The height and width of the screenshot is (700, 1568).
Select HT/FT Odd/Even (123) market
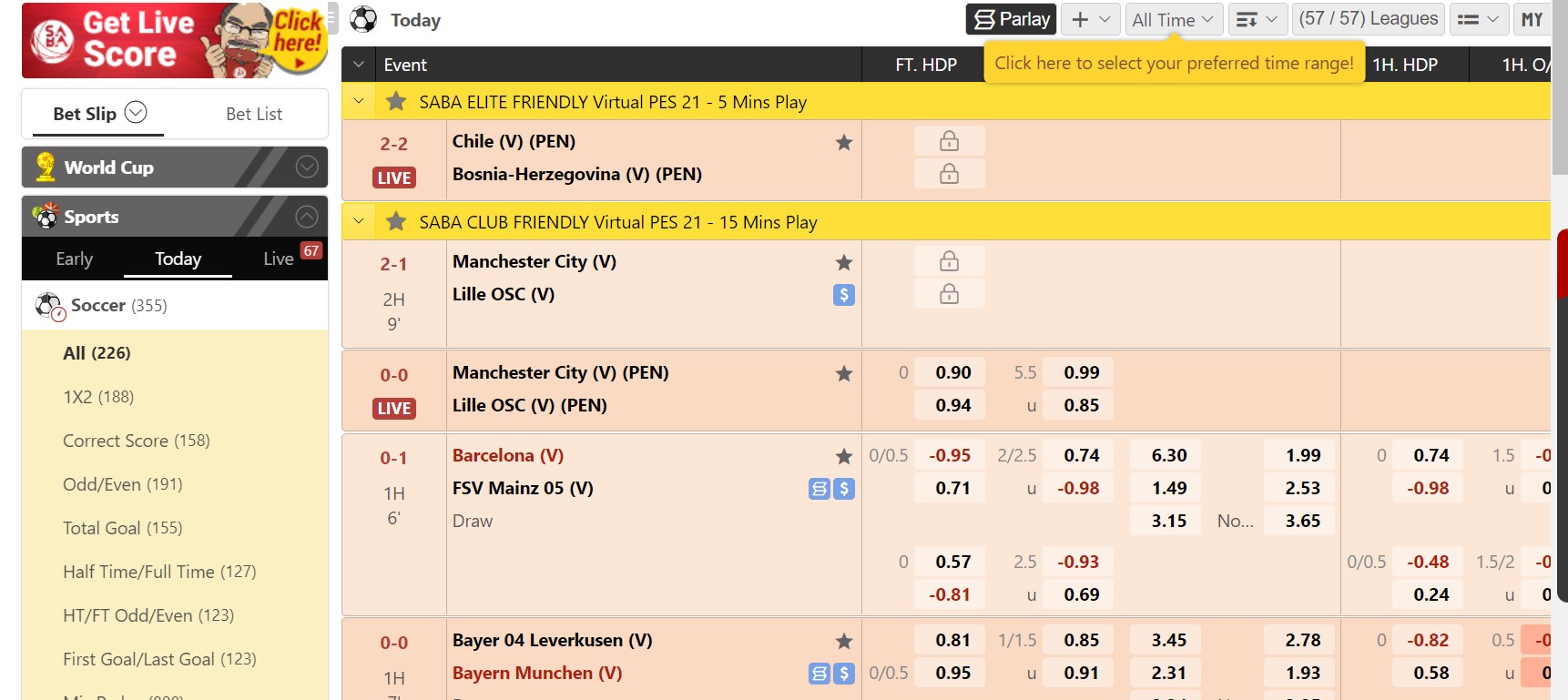(148, 615)
